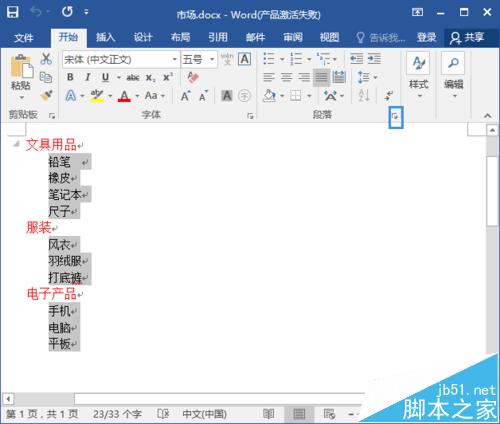Click the Editing magnifier icon
This screenshot has height=424, width=500.
pos(453,63)
